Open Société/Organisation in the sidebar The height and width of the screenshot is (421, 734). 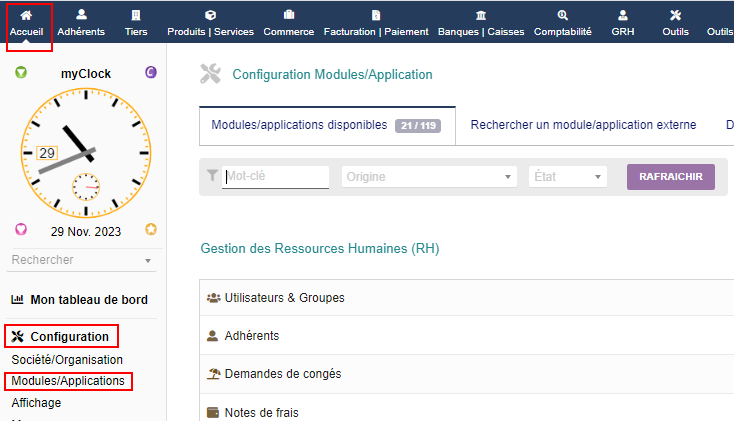click(67, 359)
